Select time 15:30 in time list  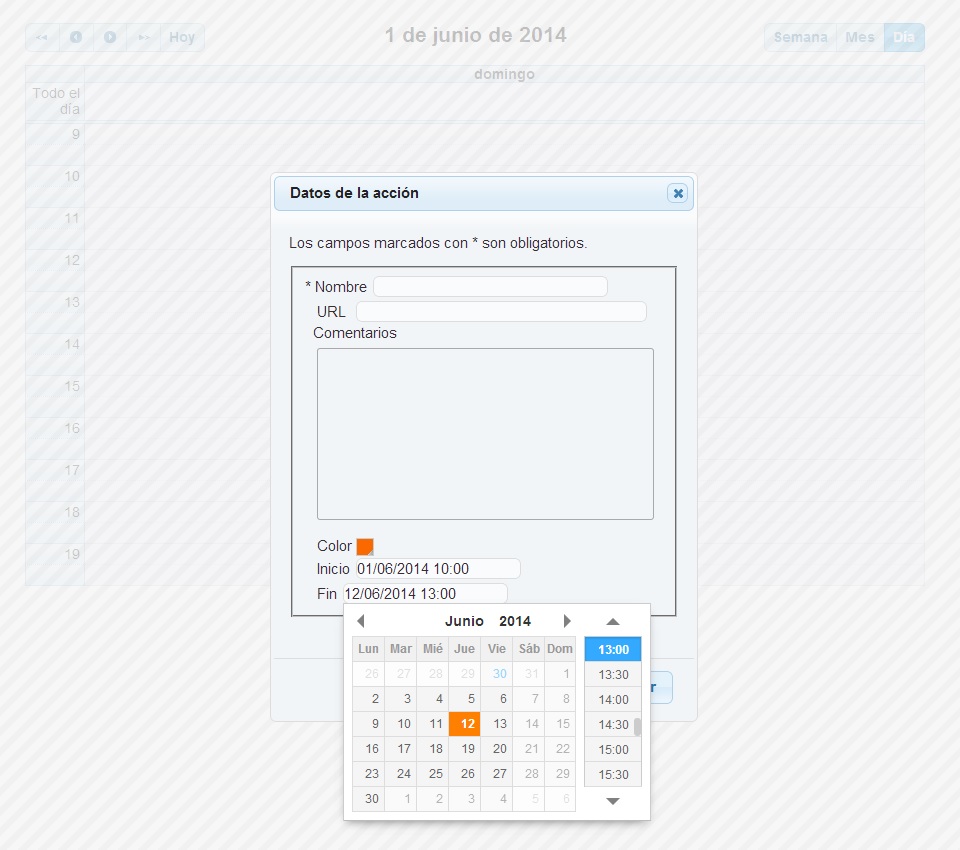coord(613,775)
